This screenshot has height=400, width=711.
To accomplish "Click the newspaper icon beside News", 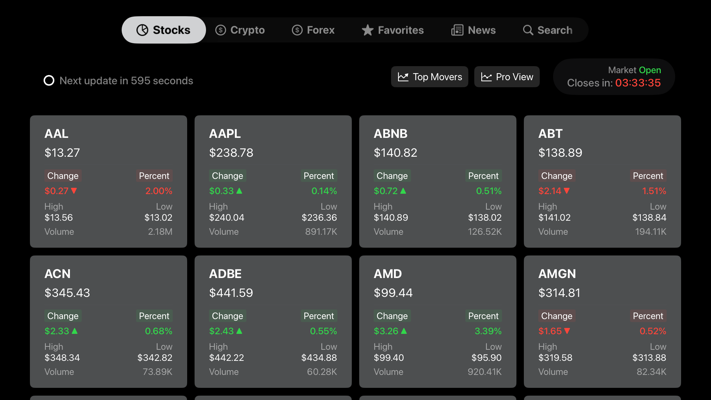I will (x=457, y=30).
